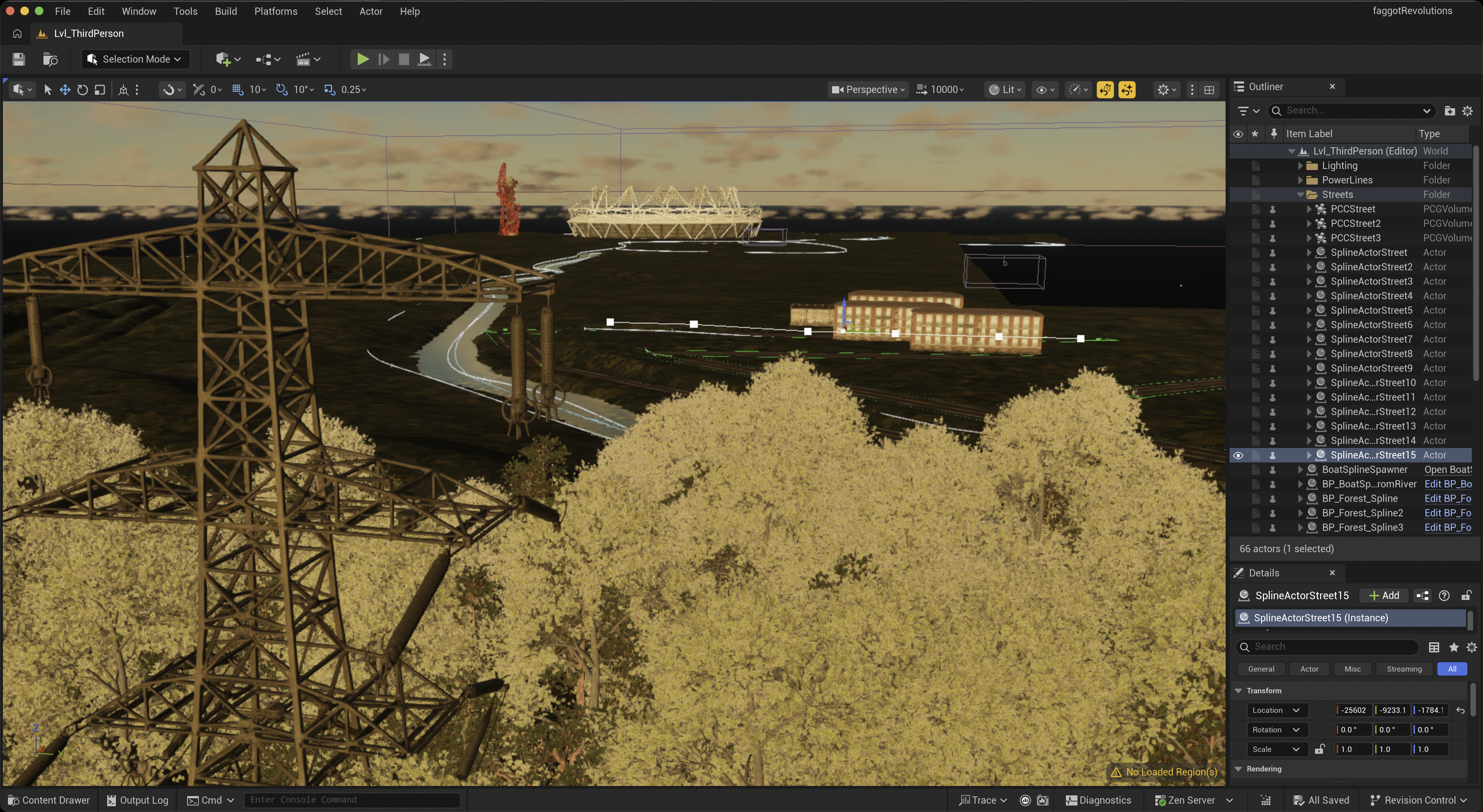Click the Add content plus-cube icon

pyautogui.click(x=223, y=59)
